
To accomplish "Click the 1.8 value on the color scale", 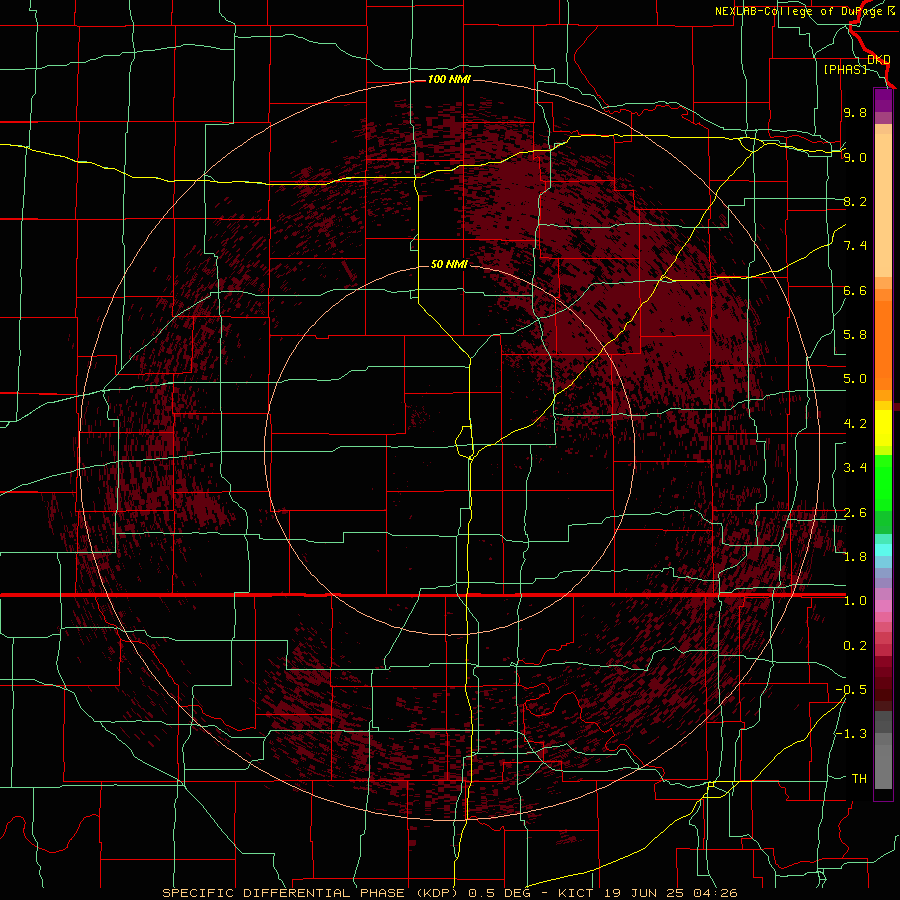I will [855, 557].
